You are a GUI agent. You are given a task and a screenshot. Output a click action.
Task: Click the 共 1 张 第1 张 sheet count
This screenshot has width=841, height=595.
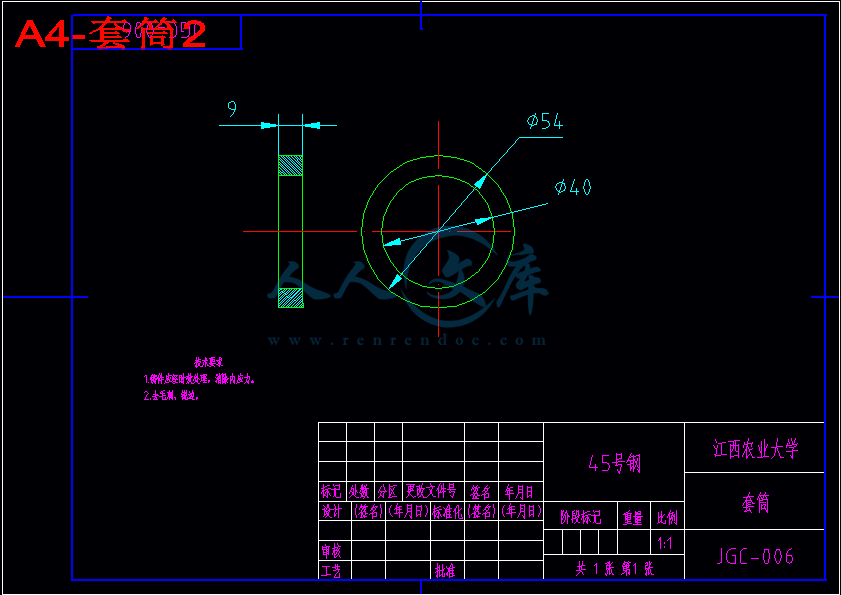[614, 569]
